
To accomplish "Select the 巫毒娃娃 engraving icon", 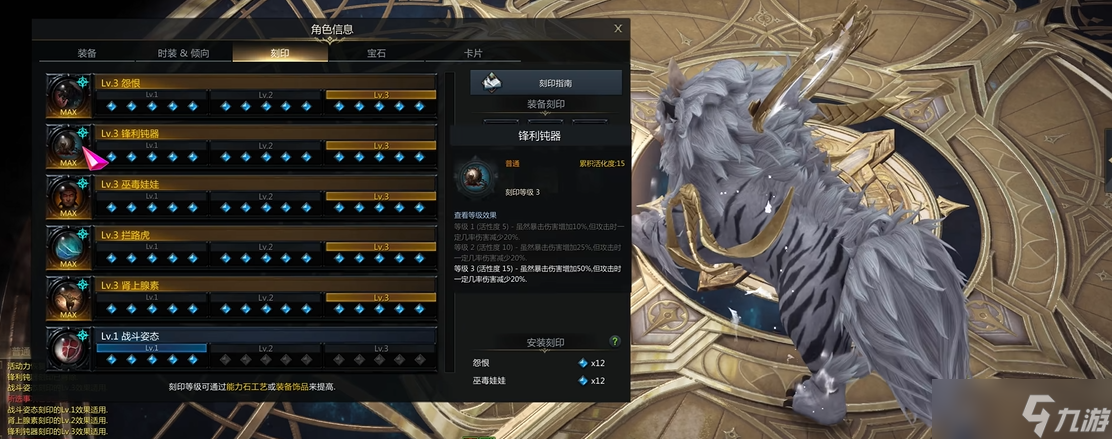I will [68, 196].
